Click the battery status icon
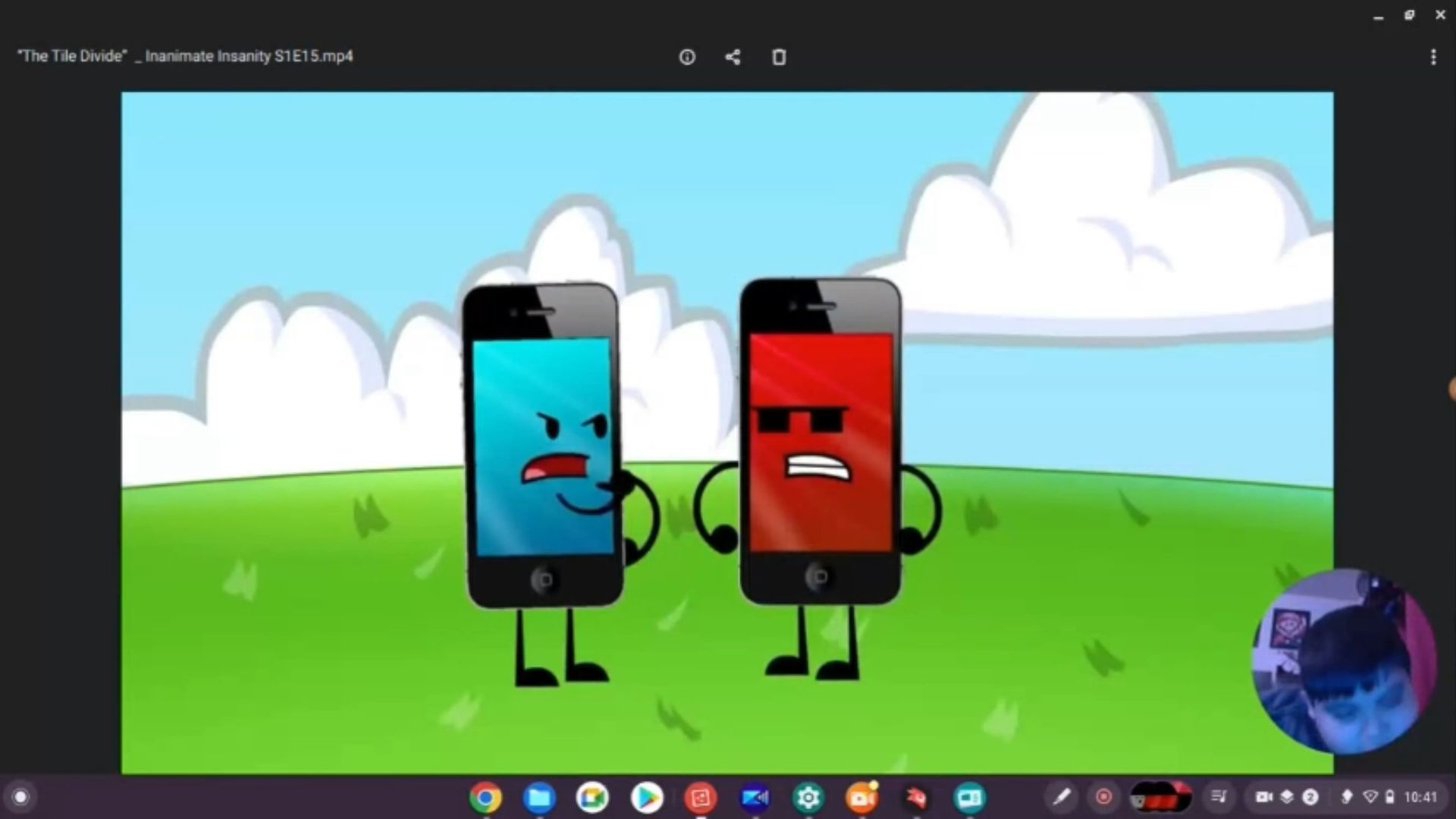Screen dimensions: 1456x819 coord(1390,797)
